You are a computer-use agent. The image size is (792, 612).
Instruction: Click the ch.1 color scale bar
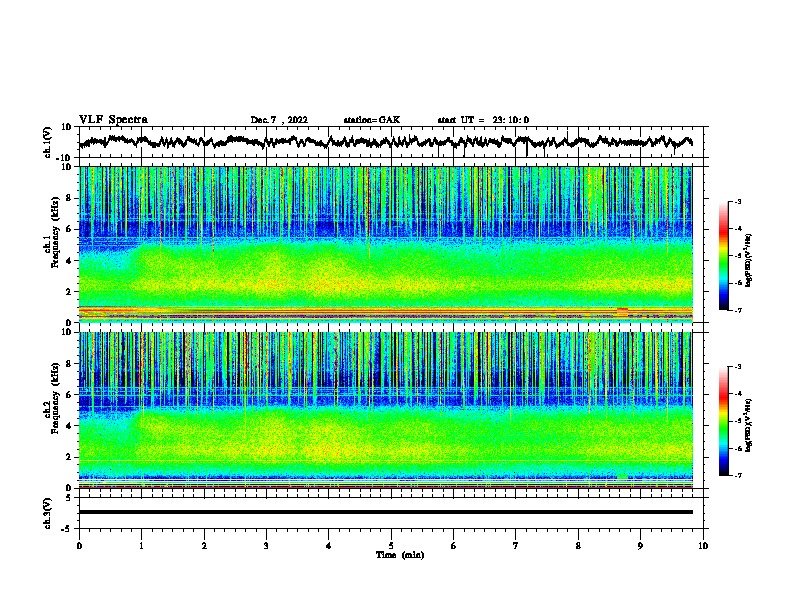[723, 256]
